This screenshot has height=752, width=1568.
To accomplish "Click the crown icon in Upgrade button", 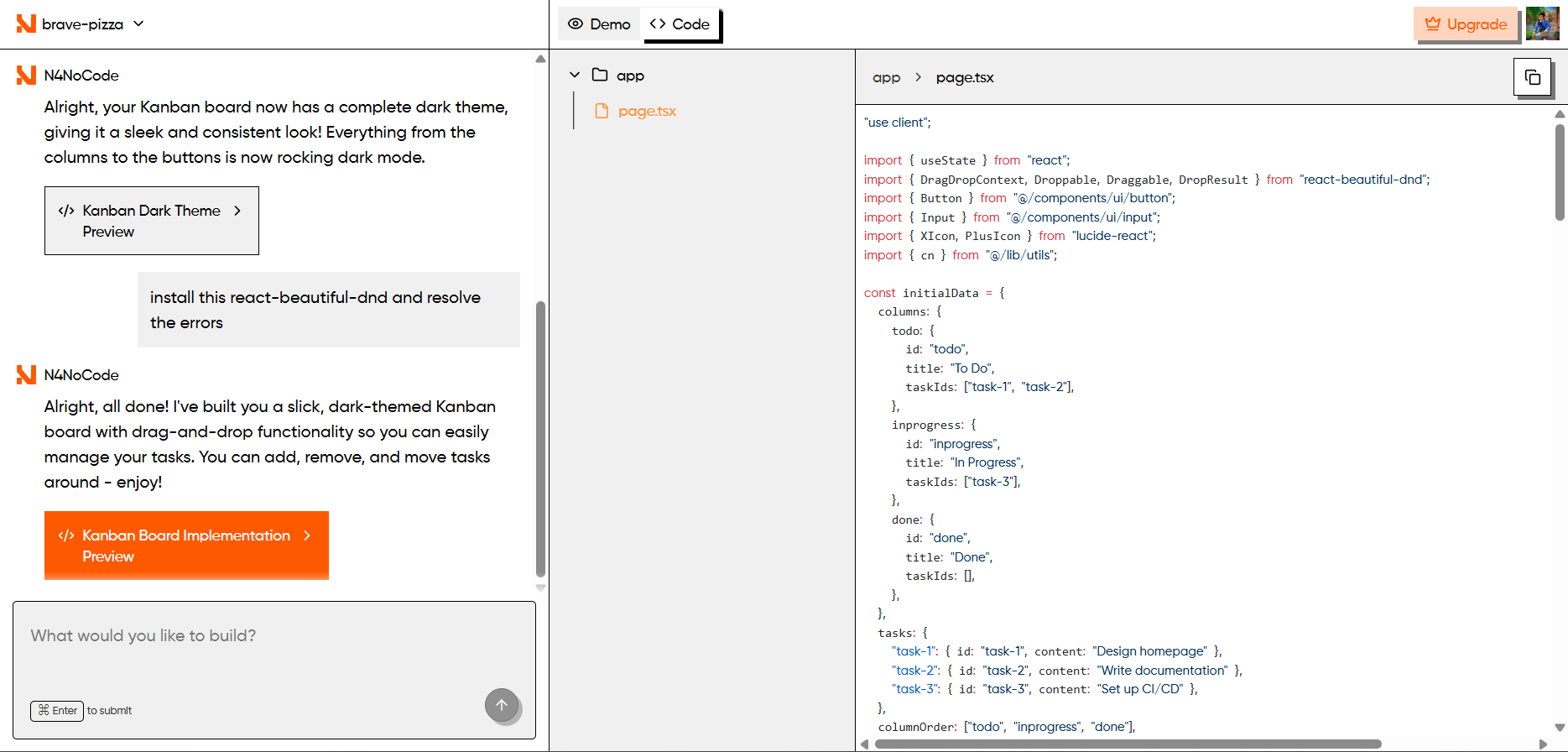I will tap(1433, 23).
